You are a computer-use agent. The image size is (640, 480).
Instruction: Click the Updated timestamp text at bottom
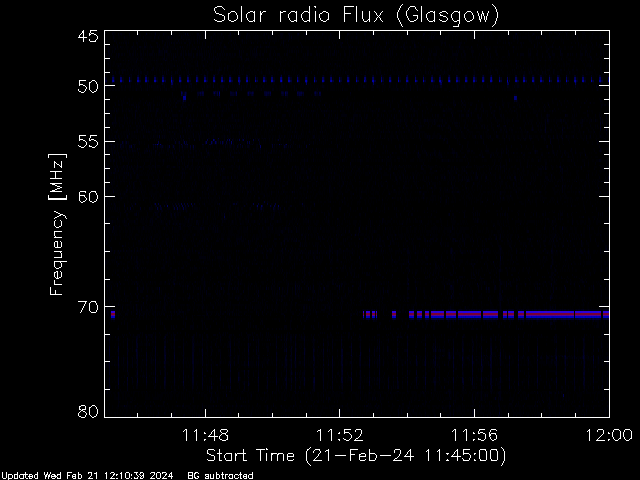point(87,476)
